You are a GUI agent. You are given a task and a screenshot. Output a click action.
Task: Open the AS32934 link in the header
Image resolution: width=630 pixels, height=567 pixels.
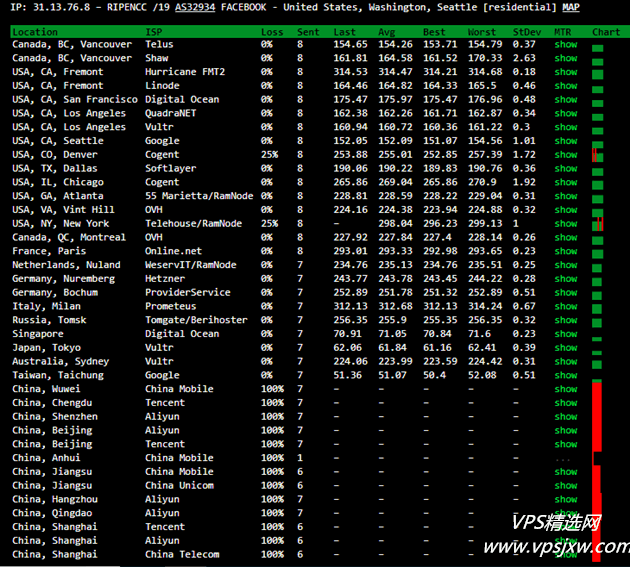195,7
